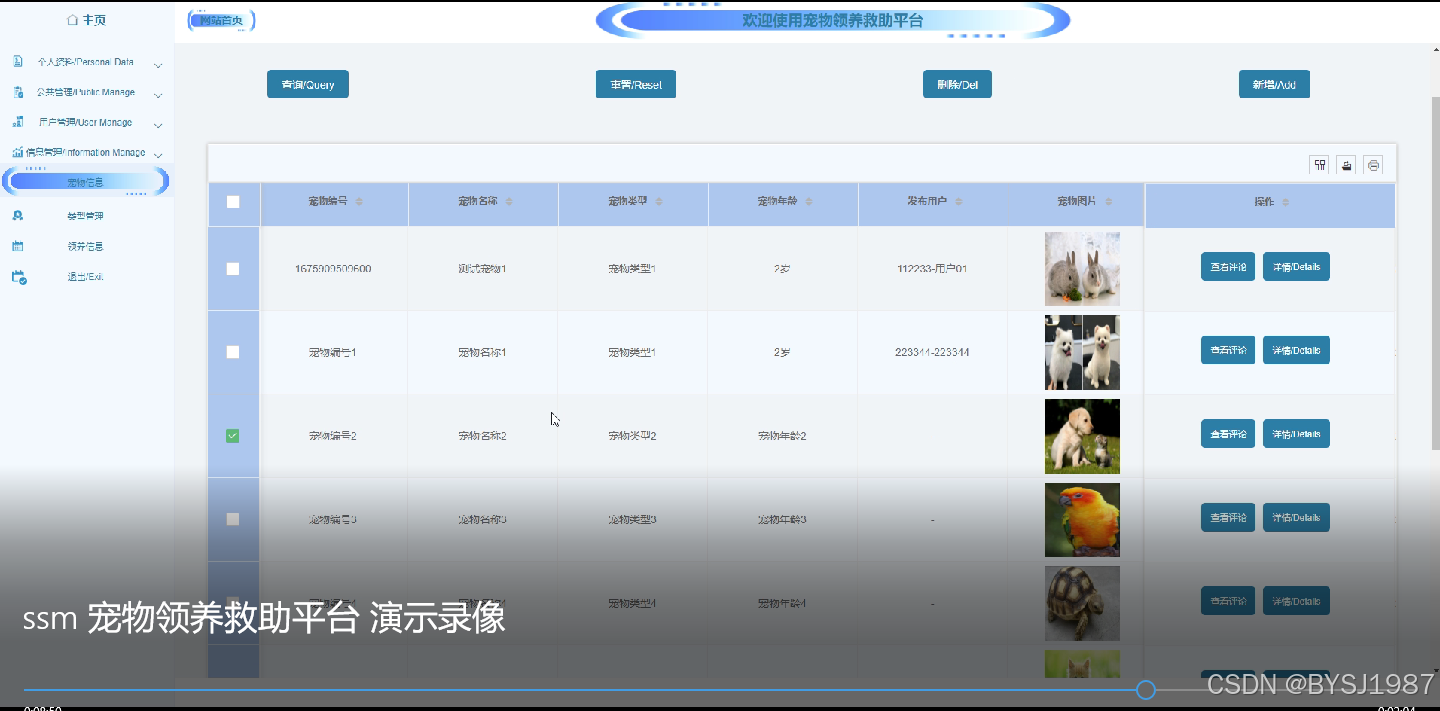The image size is (1440, 711).
Task: Open the 领养信息 sidebar item
Action: coord(86,246)
